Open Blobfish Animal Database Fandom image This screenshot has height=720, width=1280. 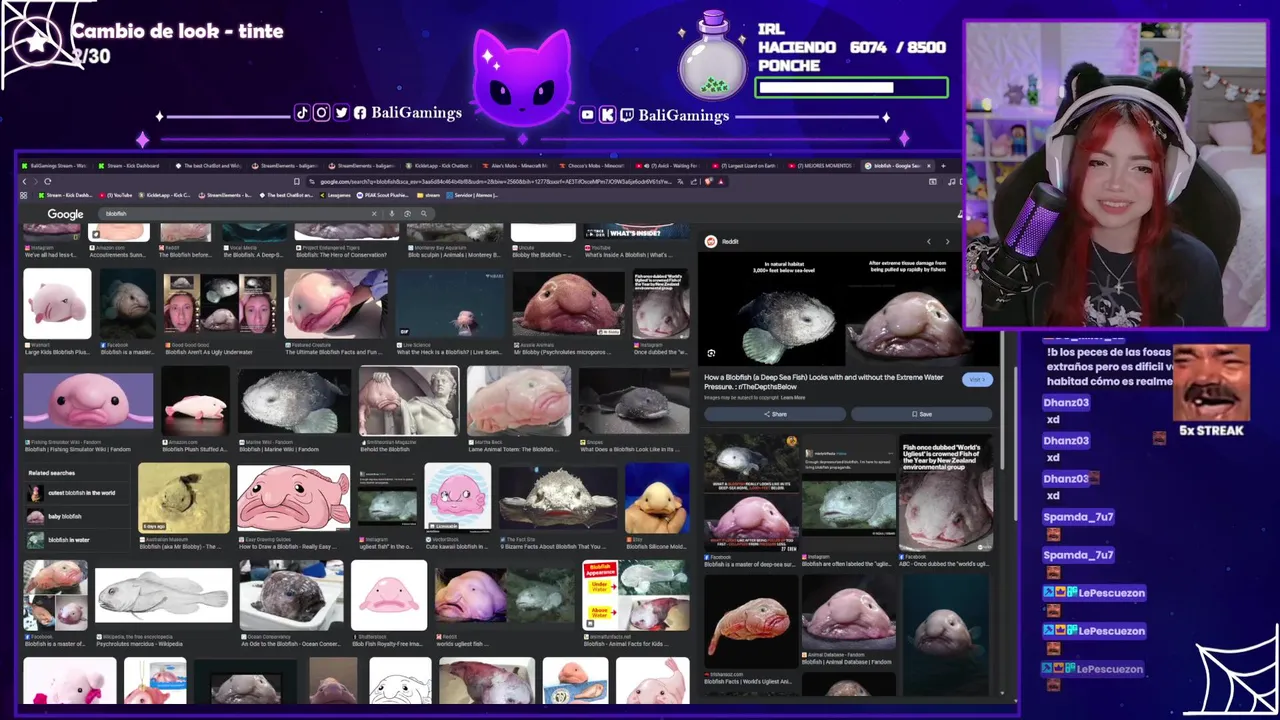coord(849,612)
